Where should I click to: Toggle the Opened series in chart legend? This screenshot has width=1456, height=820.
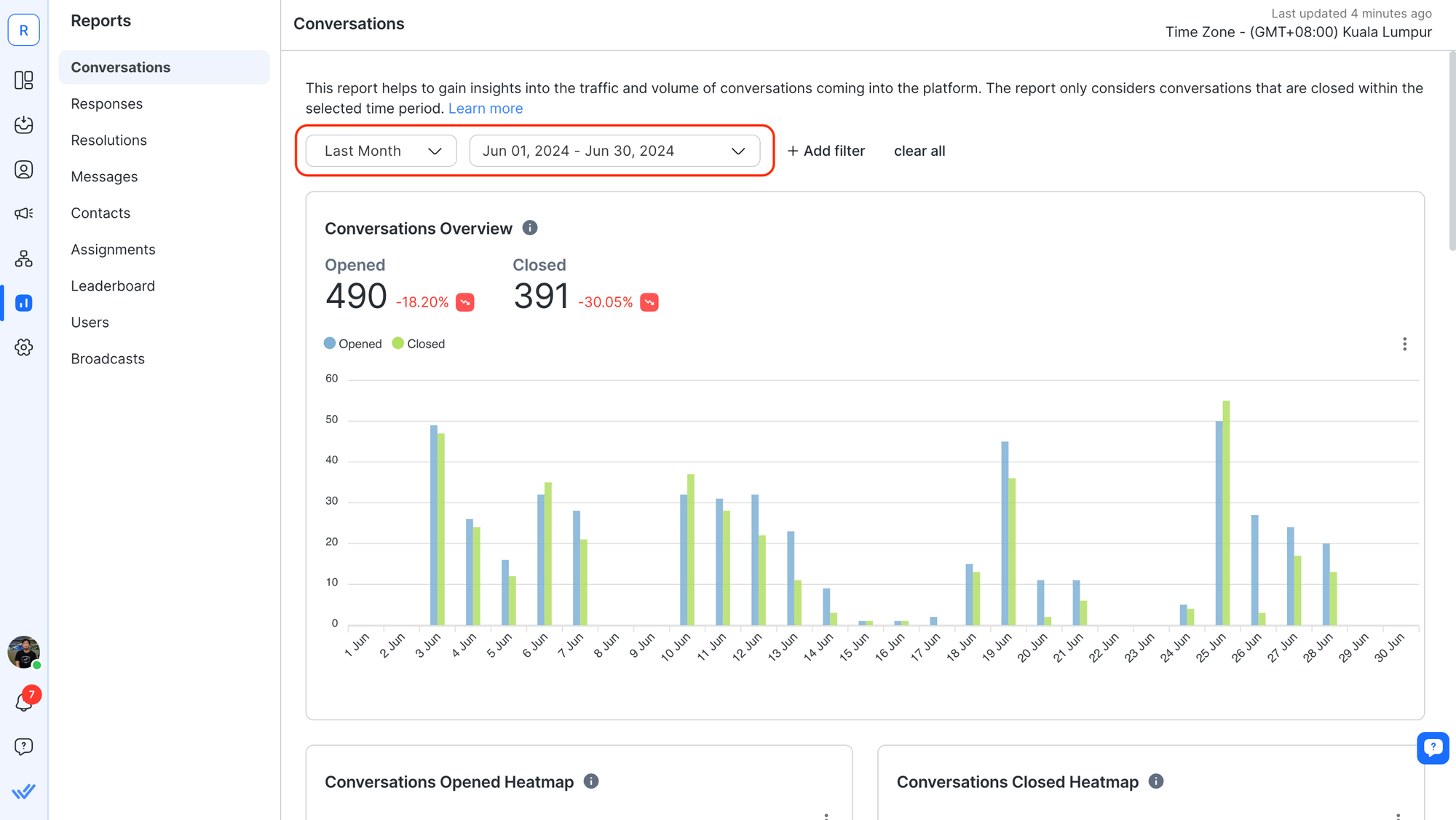coord(353,344)
